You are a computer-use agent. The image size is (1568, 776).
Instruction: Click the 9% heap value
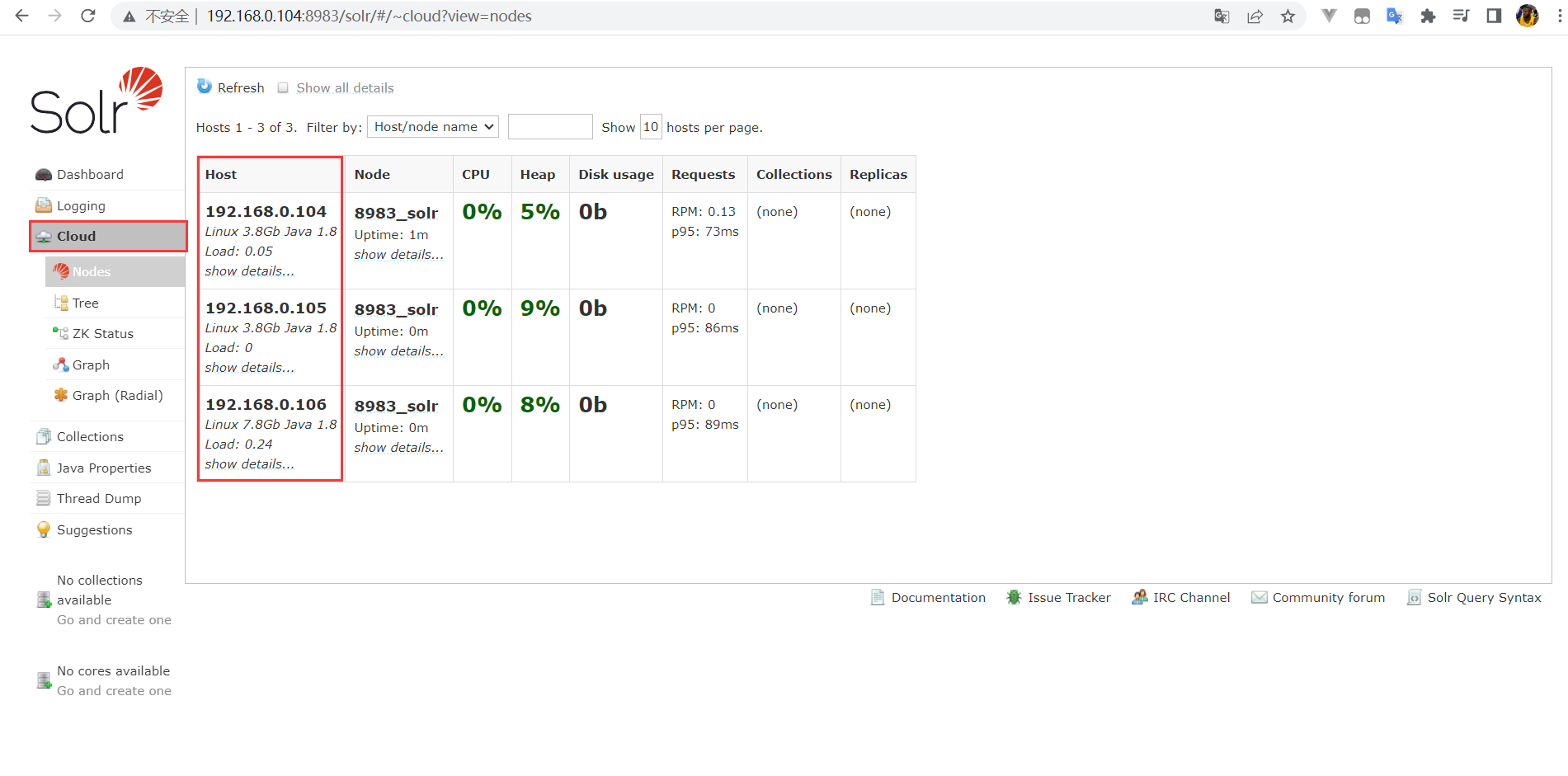pos(540,308)
